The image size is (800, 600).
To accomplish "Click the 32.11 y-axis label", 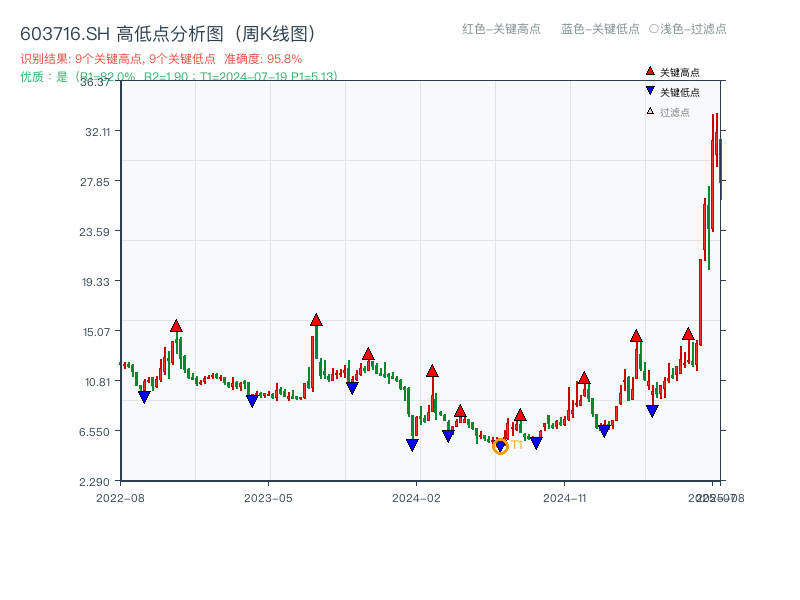I will [97, 132].
